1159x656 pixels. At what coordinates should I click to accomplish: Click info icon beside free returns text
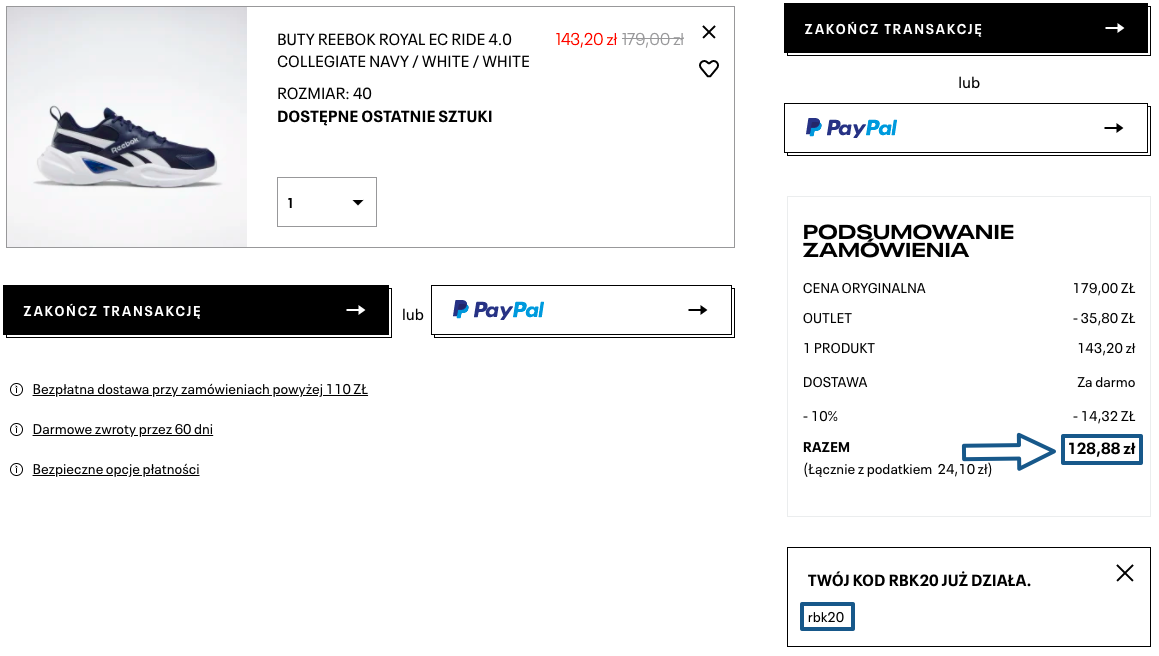tap(16, 429)
